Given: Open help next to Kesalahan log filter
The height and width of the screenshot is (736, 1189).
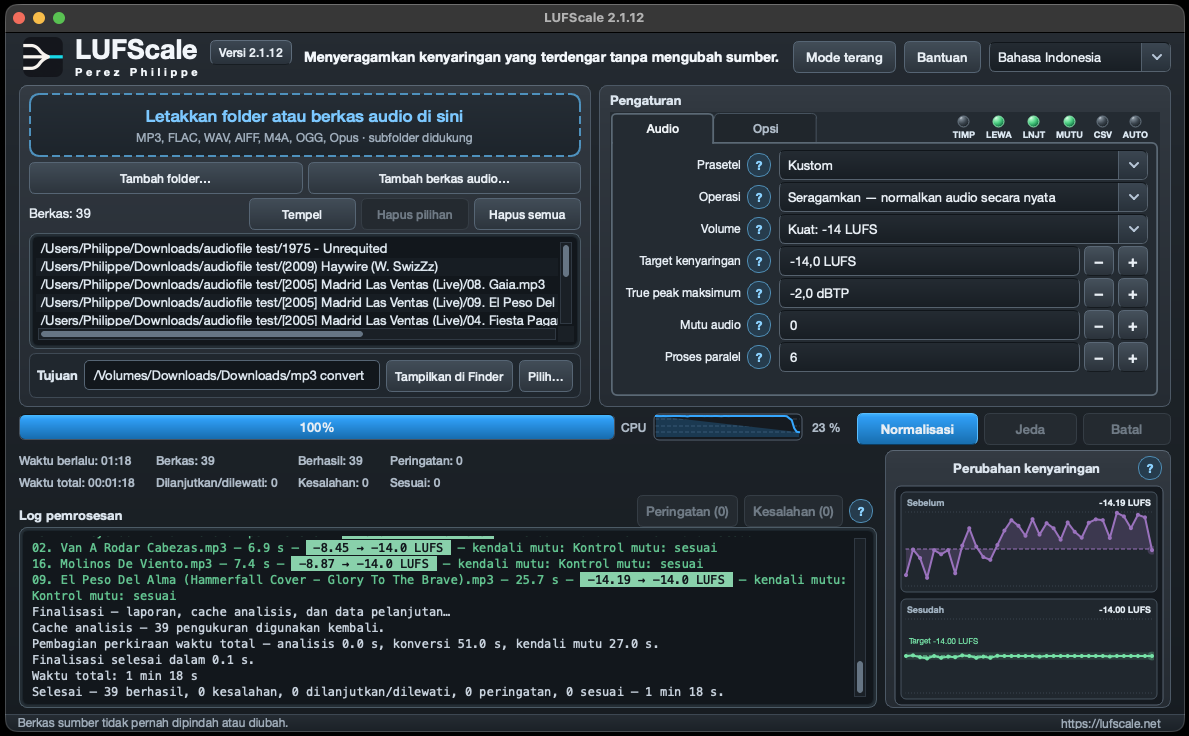Looking at the screenshot, I should click(x=861, y=512).
